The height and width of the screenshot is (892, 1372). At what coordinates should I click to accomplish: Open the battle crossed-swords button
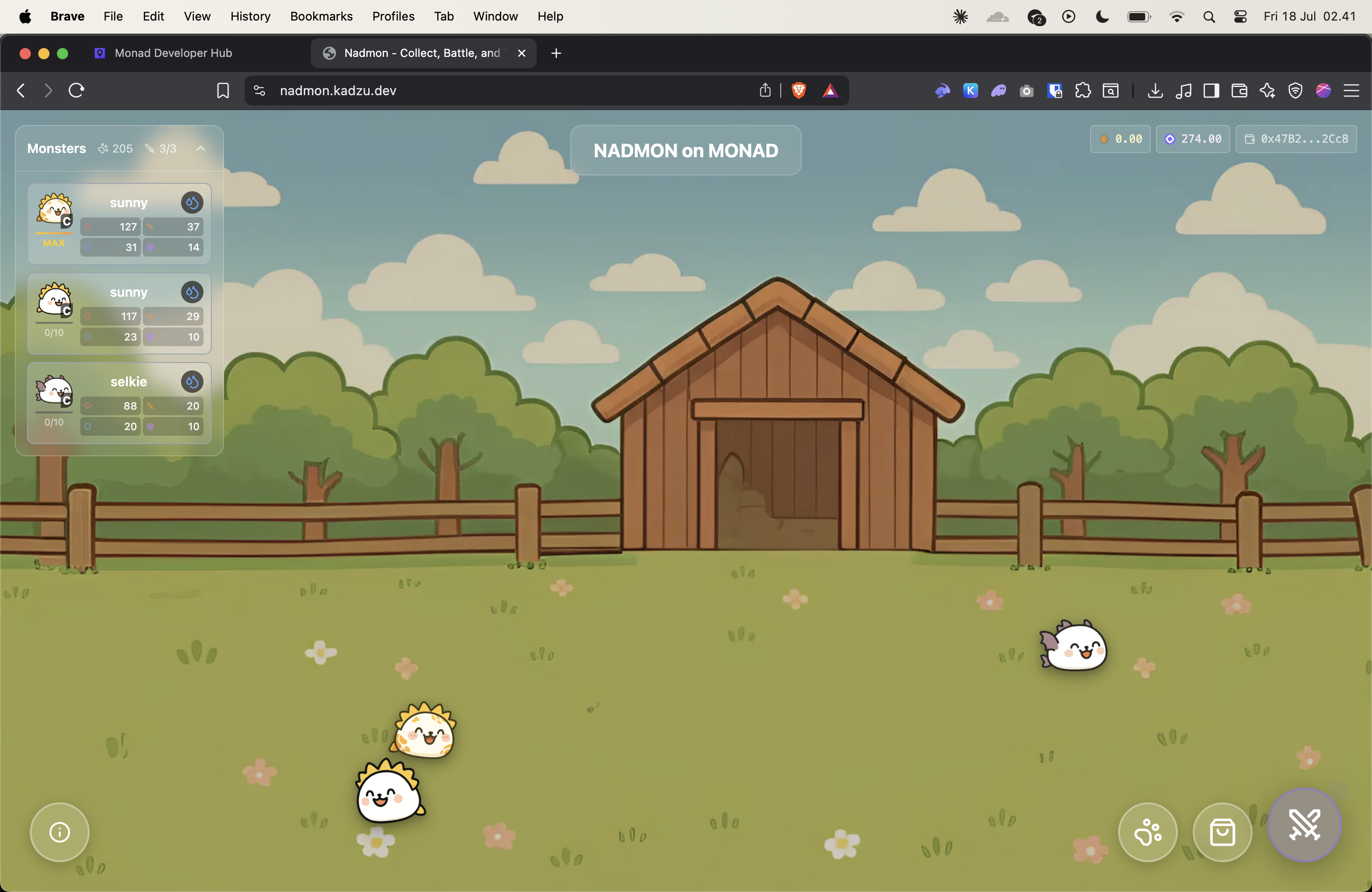(x=1304, y=824)
